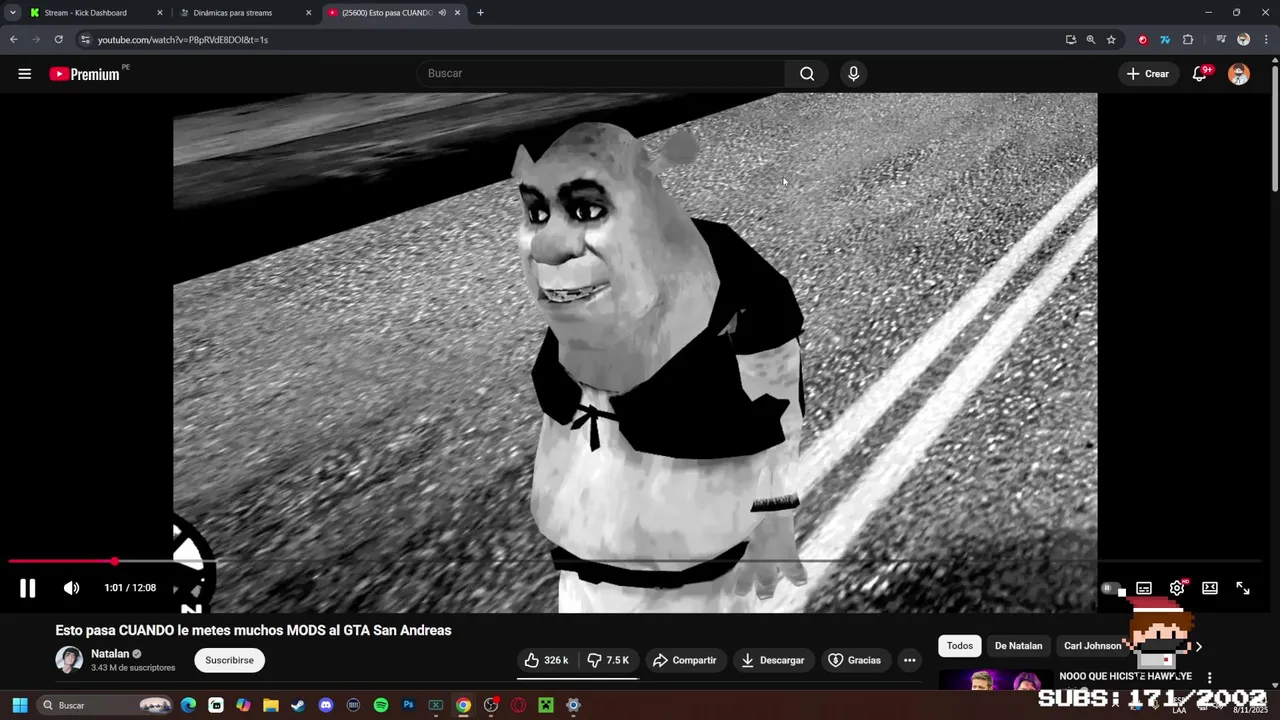Pause the video
Image resolution: width=1280 pixels, height=720 pixels.
tap(28, 588)
